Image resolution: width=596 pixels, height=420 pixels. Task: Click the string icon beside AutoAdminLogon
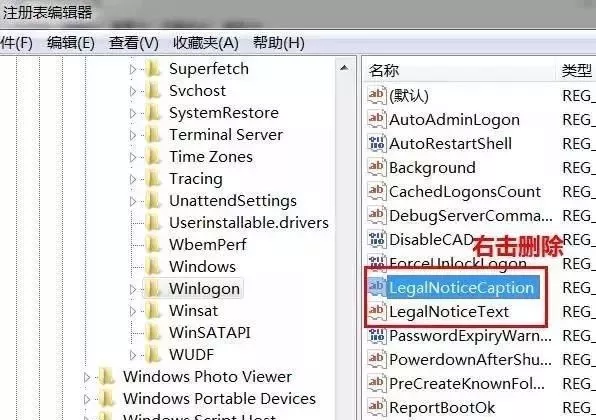(x=377, y=119)
